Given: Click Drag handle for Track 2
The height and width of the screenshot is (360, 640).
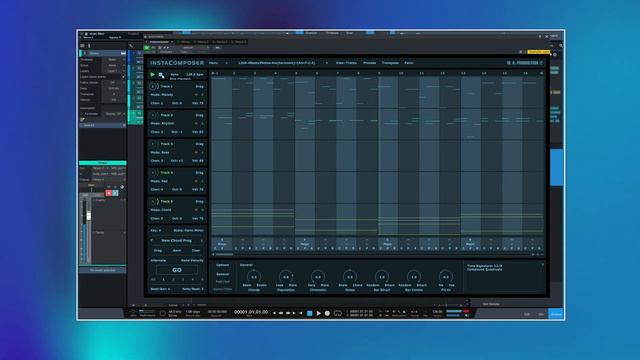Looking at the screenshot, I should pyautogui.click(x=199, y=115).
